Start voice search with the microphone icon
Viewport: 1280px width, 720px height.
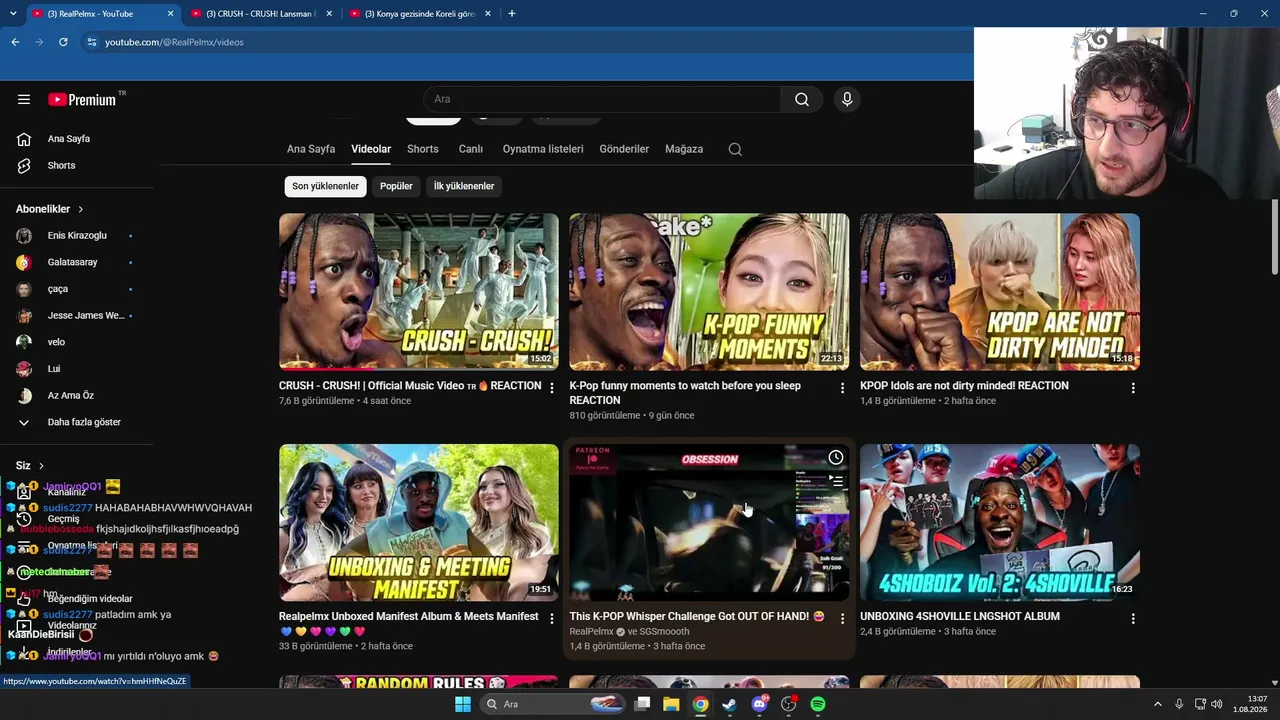(x=847, y=99)
